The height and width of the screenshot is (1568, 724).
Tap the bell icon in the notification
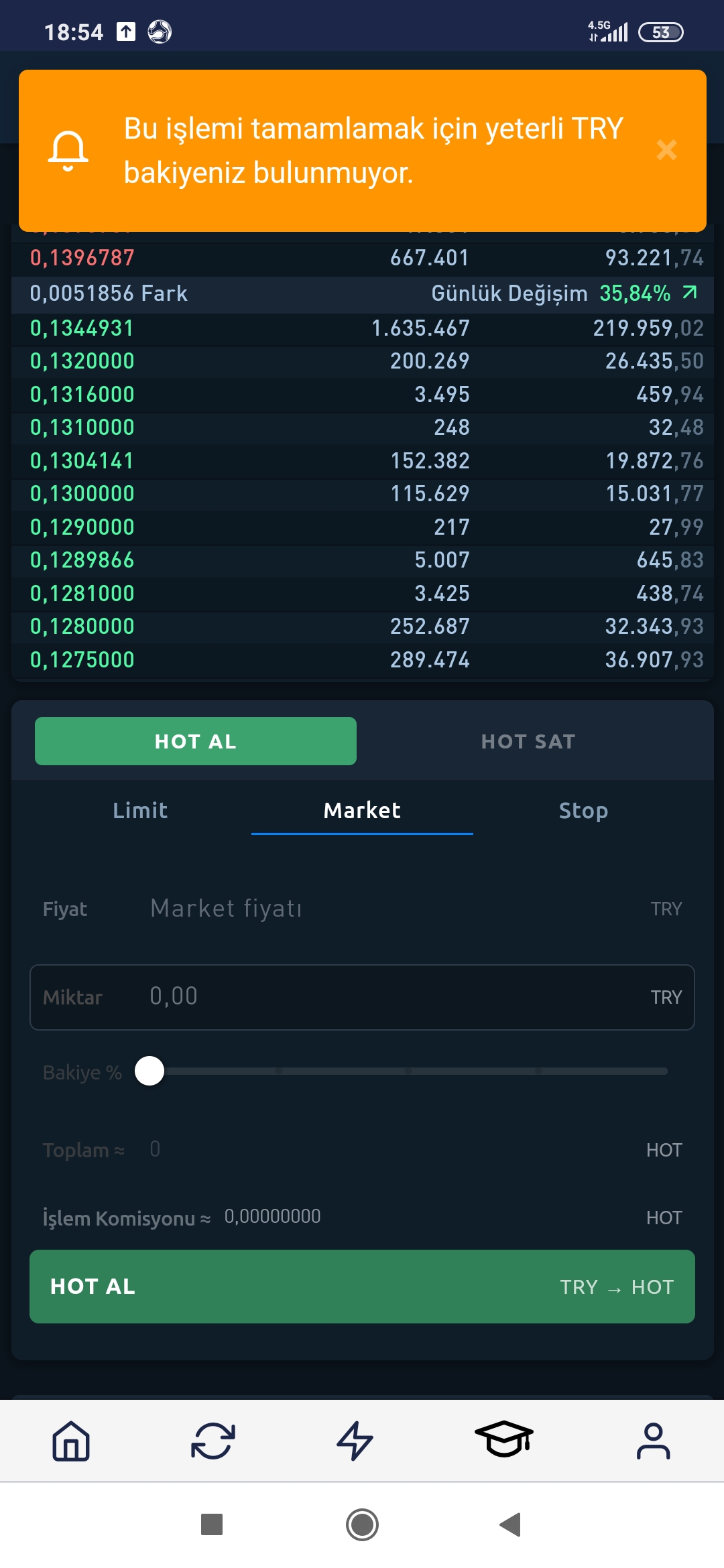click(x=68, y=151)
